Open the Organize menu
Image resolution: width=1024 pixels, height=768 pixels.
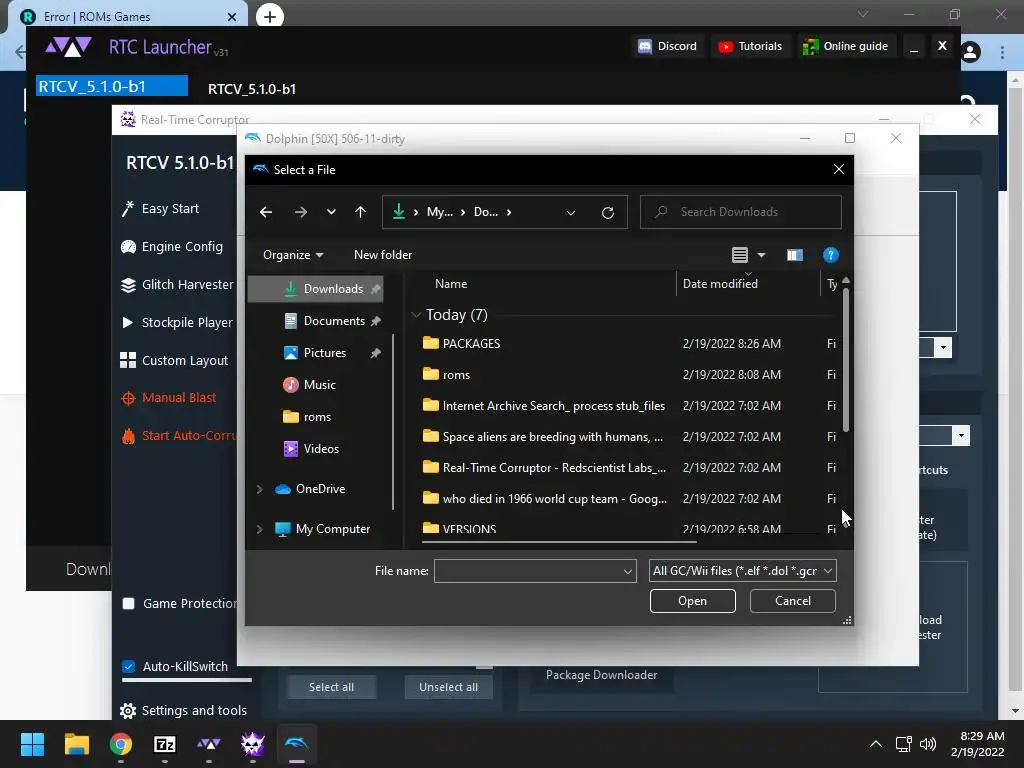click(293, 255)
